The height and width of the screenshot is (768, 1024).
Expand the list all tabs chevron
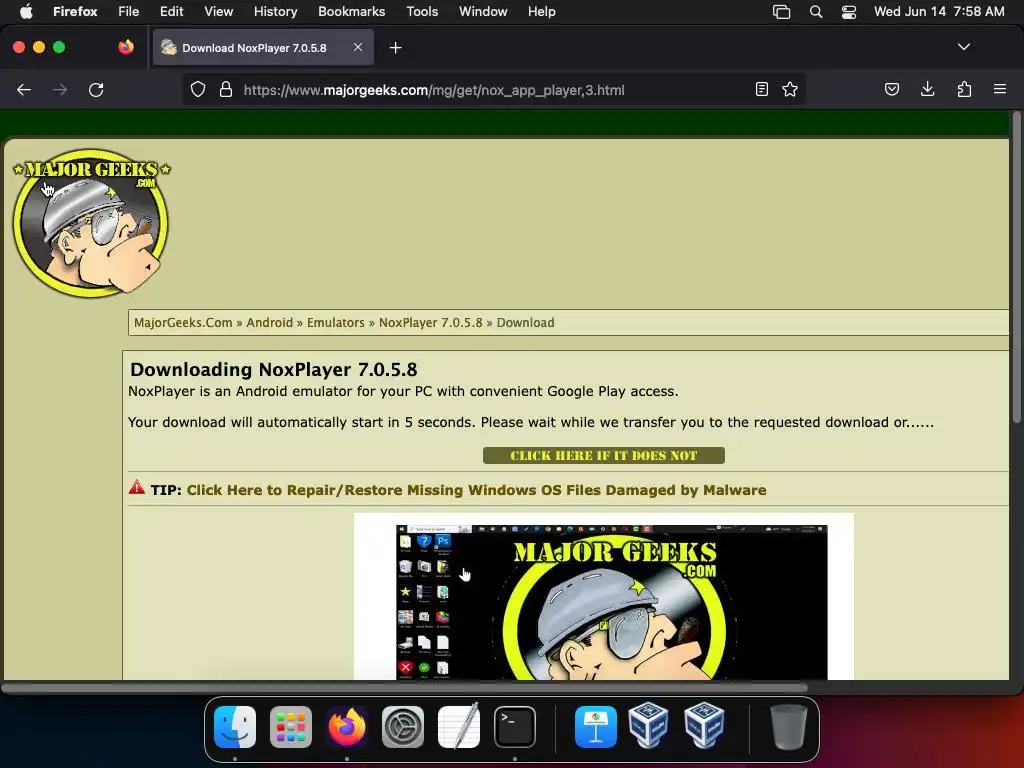[963, 47]
